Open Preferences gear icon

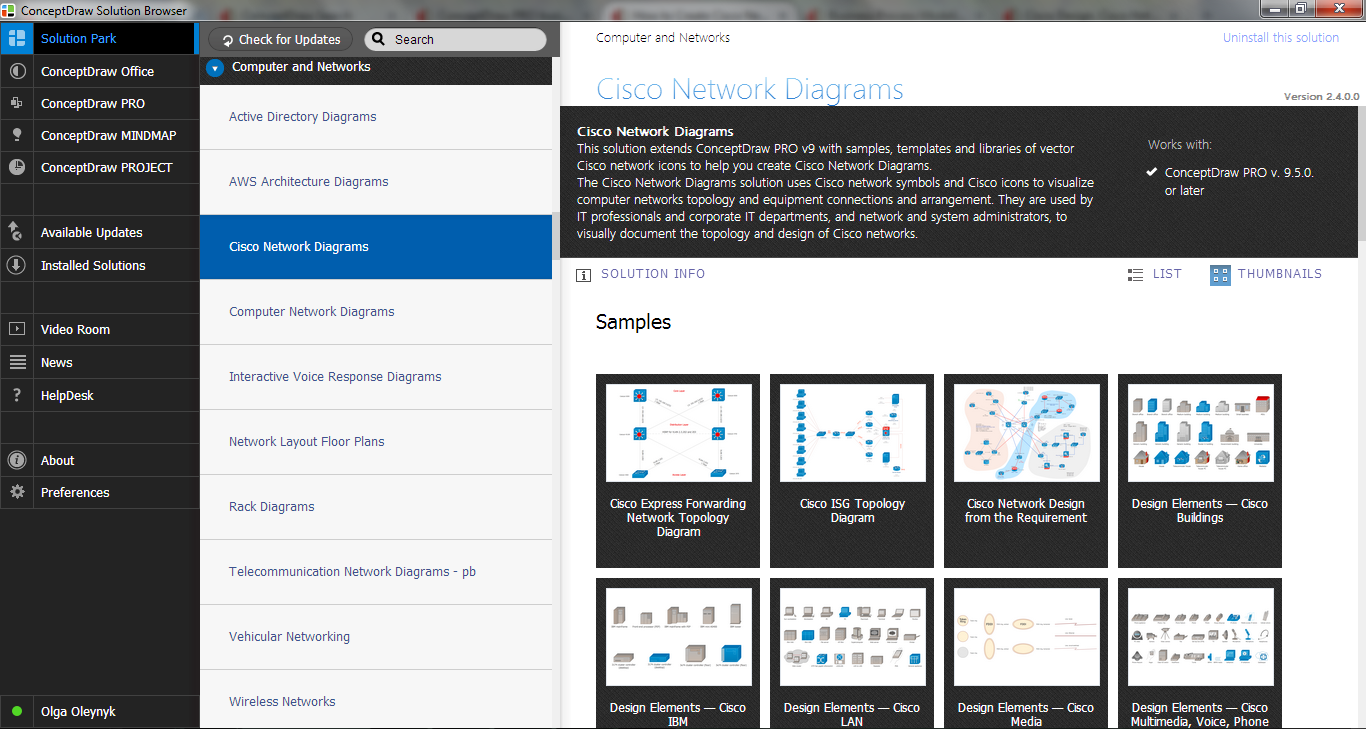[x=17, y=493]
